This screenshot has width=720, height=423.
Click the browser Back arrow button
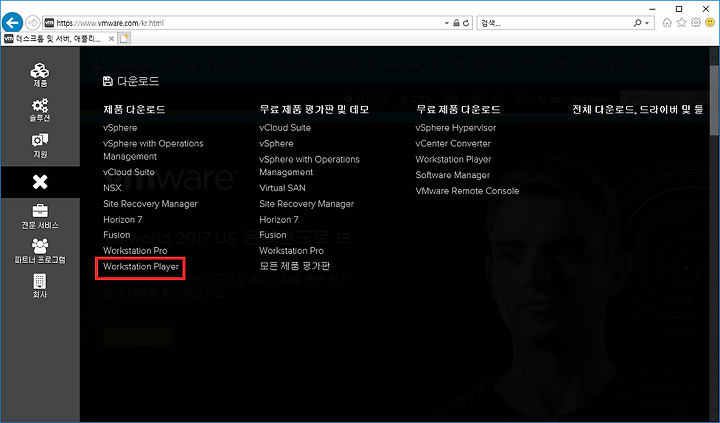(12, 23)
